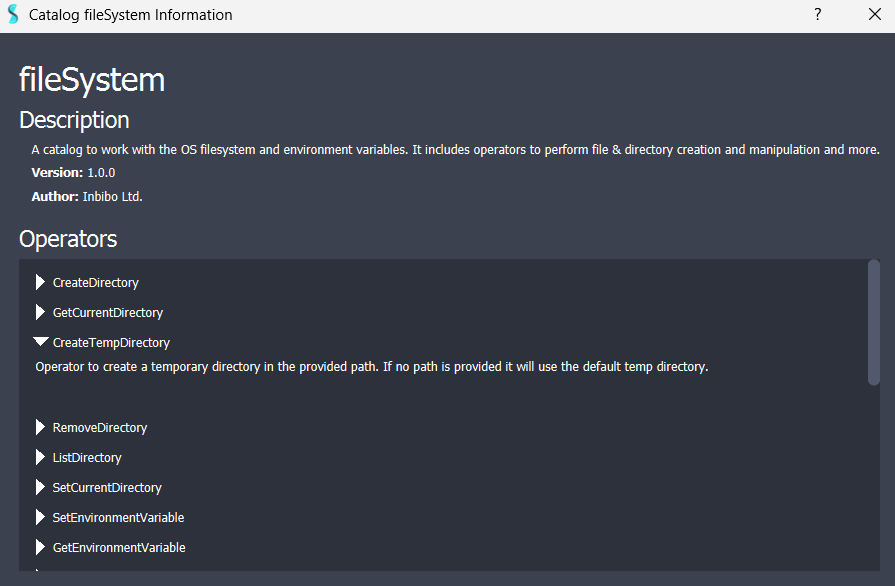Expand the GetEnvironmentVariable operator

[39, 547]
